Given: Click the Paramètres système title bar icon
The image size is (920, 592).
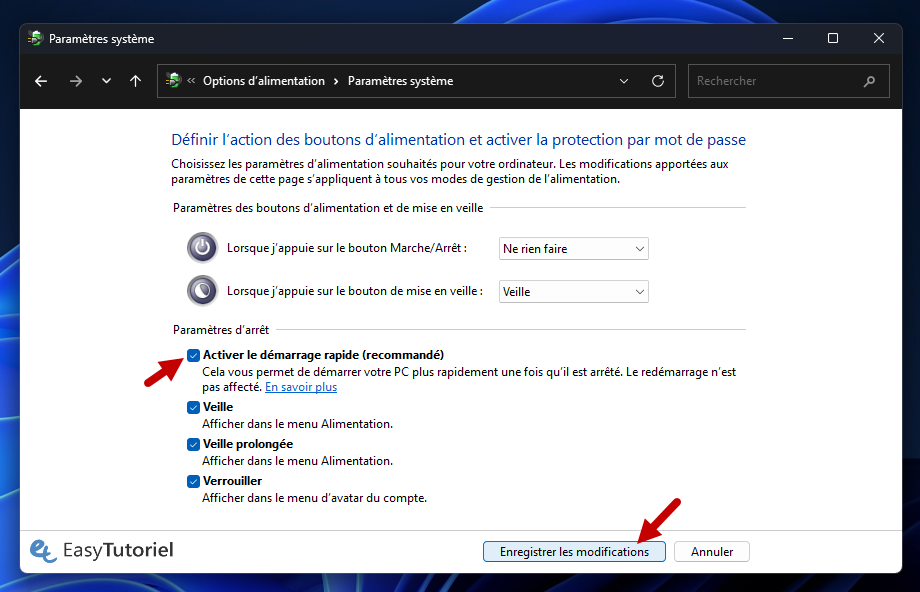Looking at the screenshot, I should click(35, 39).
